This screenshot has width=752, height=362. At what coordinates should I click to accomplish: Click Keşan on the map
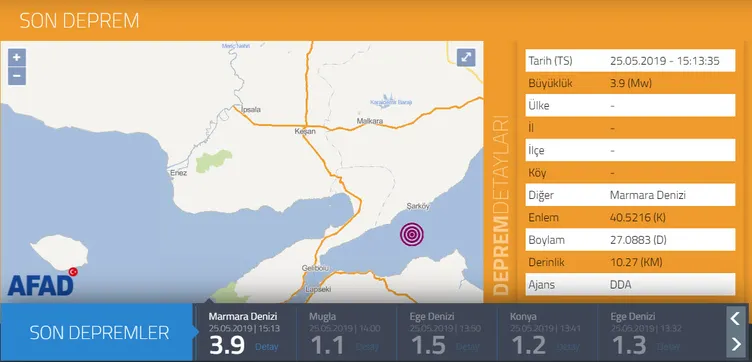pos(305,131)
